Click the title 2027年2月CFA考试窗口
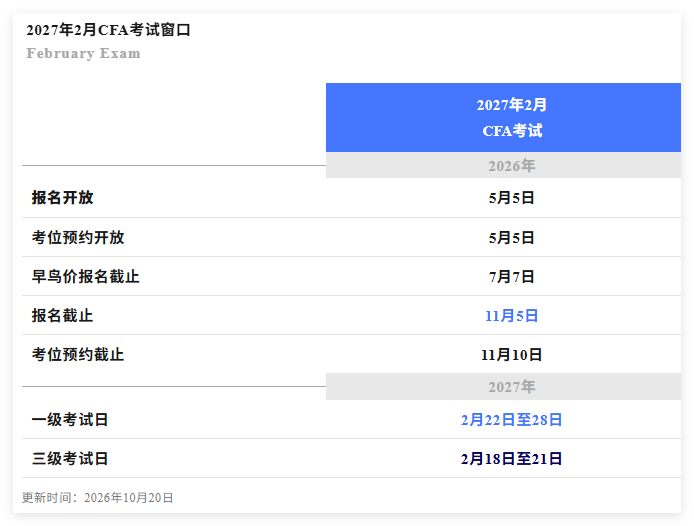Image resolution: width=694 pixels, height=526 pixels. point(108,30)
